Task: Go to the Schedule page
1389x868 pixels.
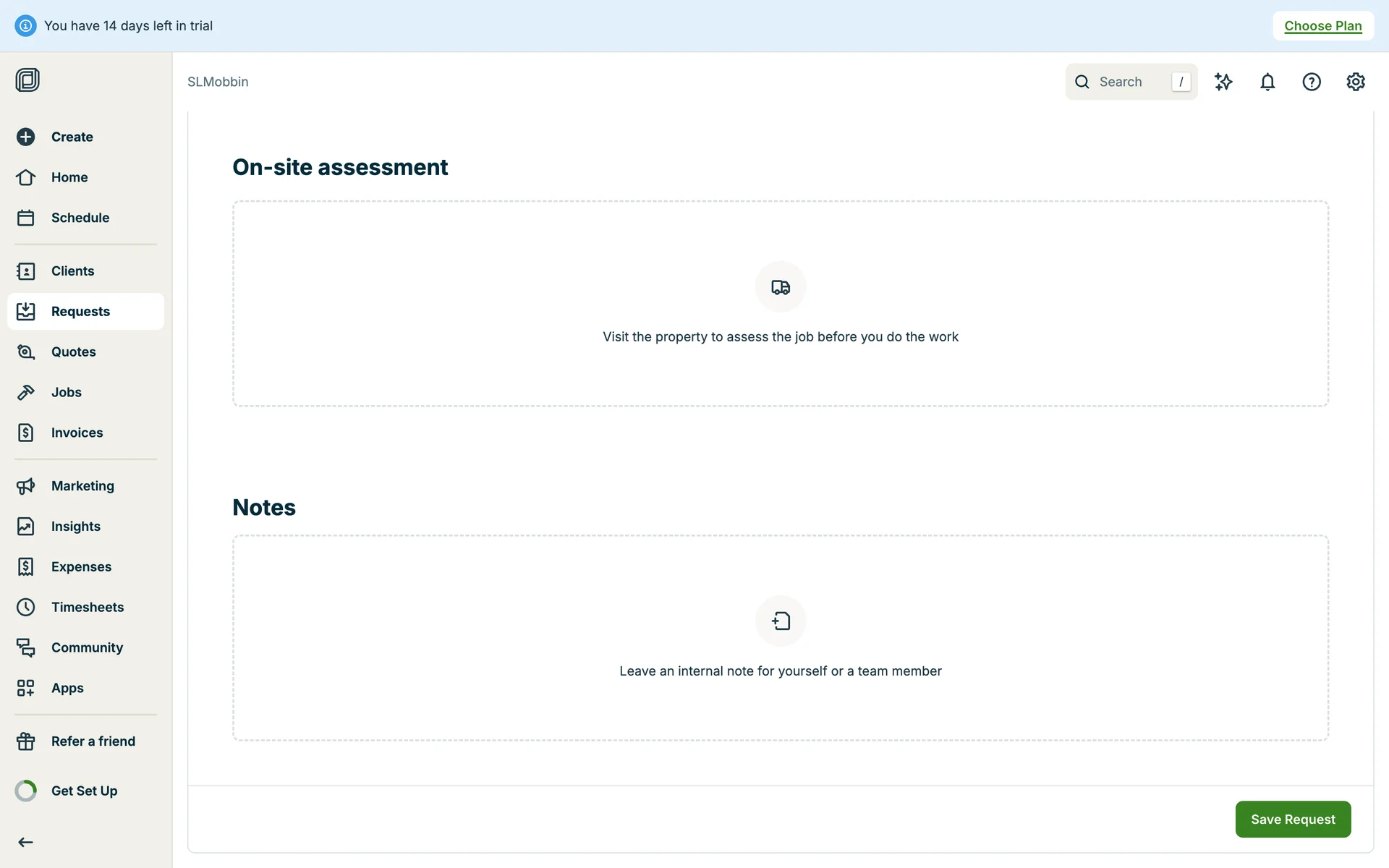Action: (80, 218)
